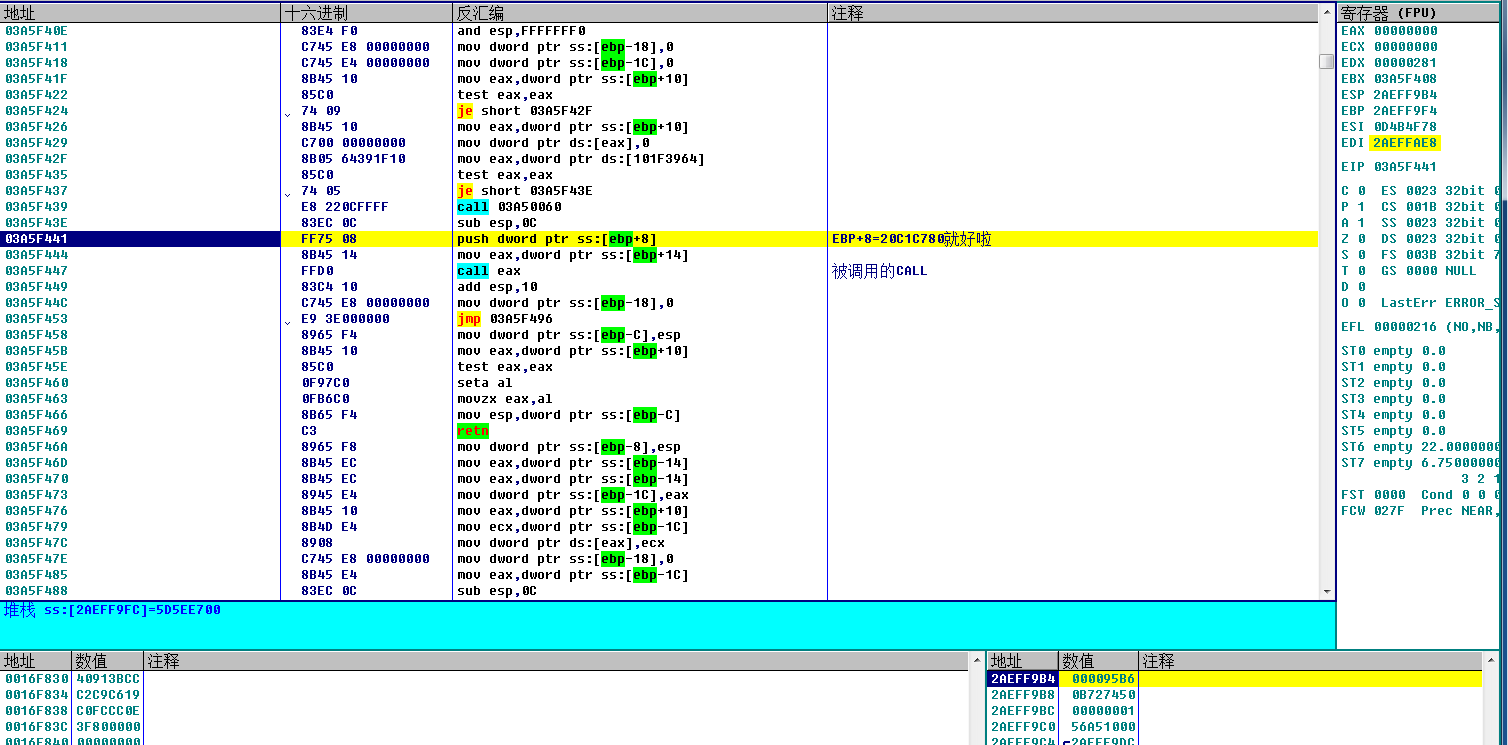Select mov eax,dword ptr ds:[101F3964]
Screen dimensions: 1508x745
(581, 159)
